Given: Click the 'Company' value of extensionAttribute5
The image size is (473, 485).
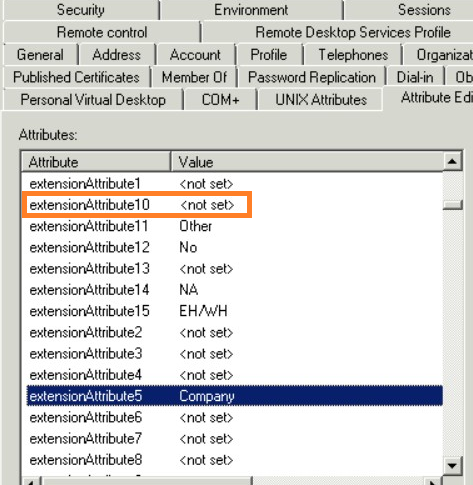Looking at the screenshot, I should pyautogui.click(x=207, y=396).
